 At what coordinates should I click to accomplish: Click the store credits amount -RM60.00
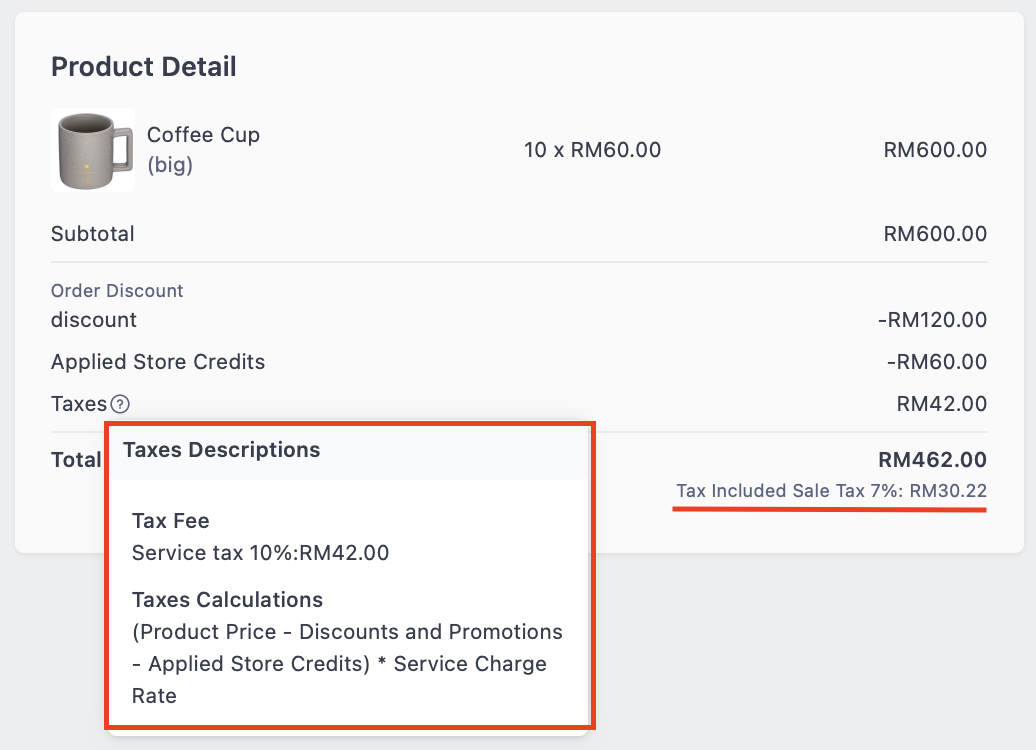(x=936, y=362)
